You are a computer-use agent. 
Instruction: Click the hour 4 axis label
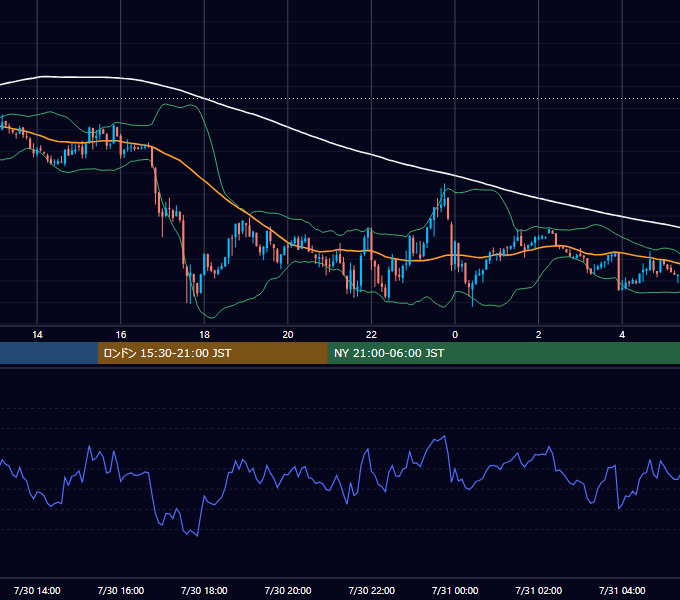point(622,335)
